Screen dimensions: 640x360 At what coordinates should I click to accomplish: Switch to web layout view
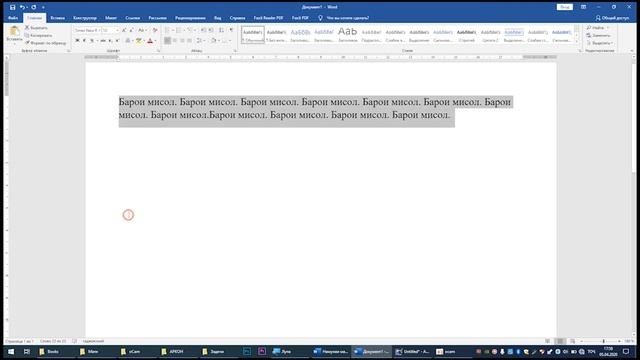pos(573,341)
